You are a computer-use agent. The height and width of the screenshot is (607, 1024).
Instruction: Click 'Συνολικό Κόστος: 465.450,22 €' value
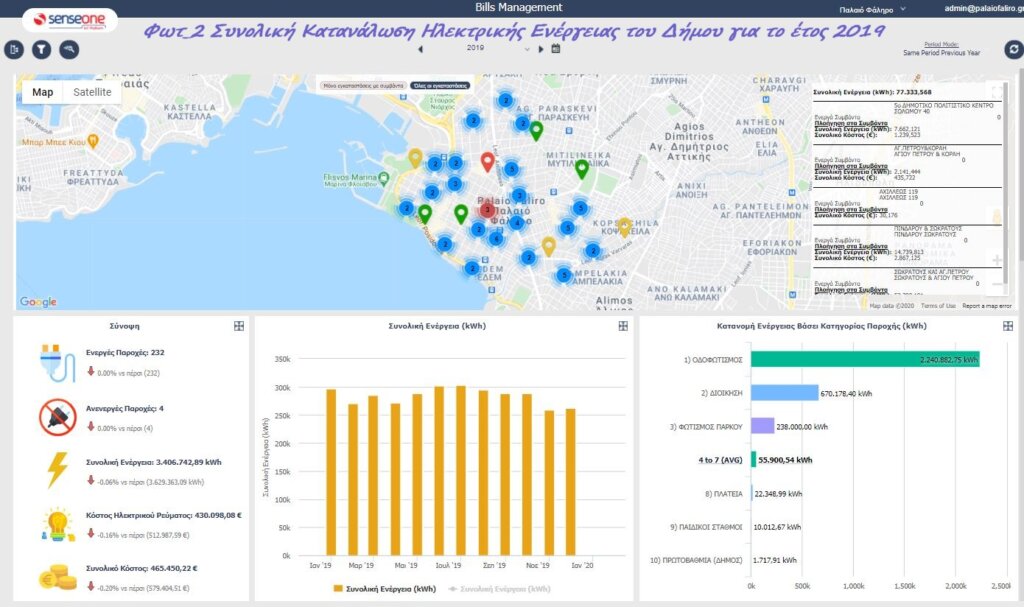142,568
